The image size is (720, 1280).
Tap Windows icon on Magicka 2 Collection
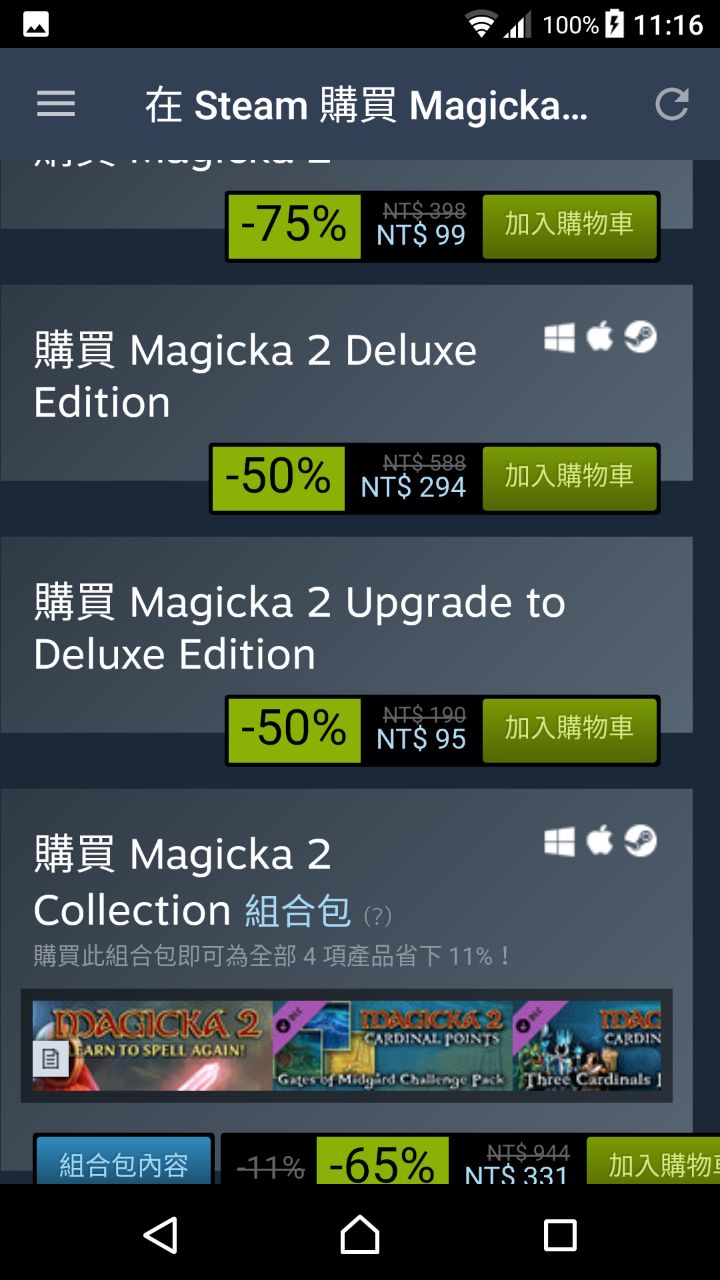click(560, 843)
